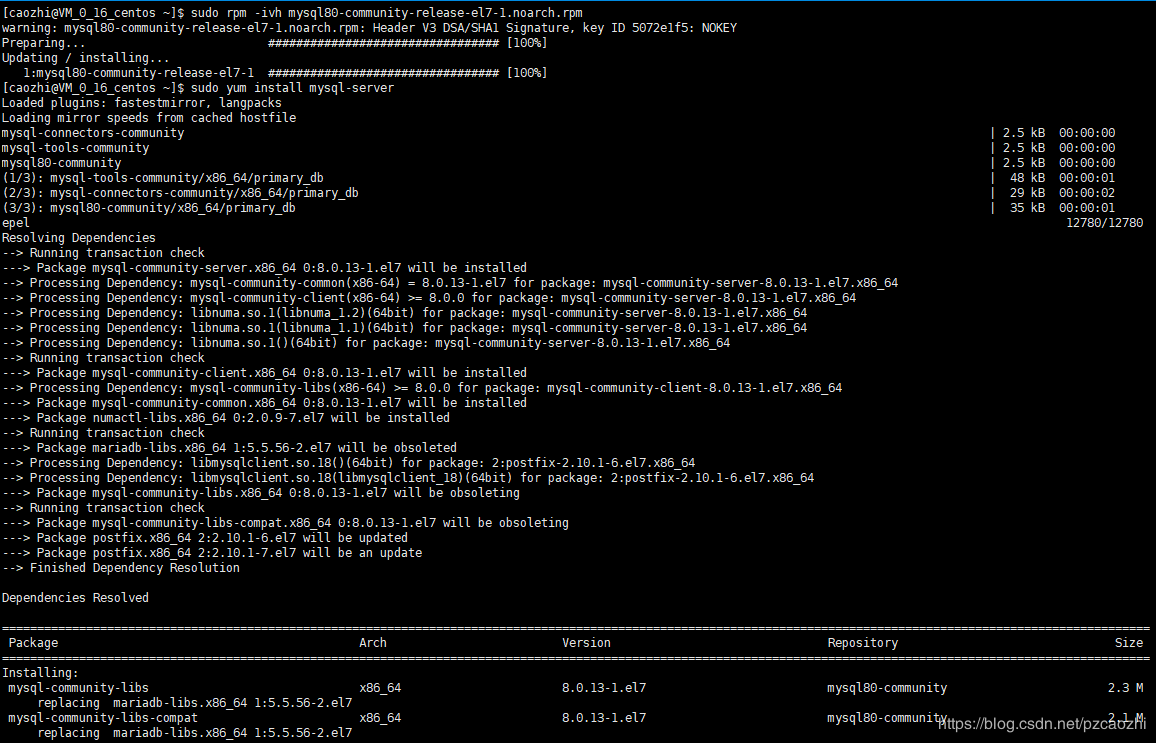The height and width of the screenshot is (743, 1156).
Task: Click the Package column header
Action: click(x=32, y=642)
